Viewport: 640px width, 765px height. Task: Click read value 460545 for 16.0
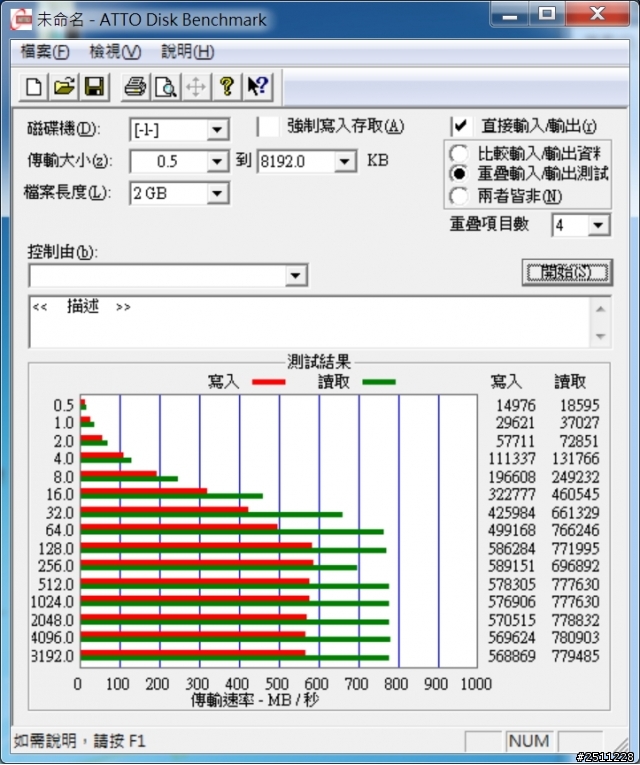point(575,495)
